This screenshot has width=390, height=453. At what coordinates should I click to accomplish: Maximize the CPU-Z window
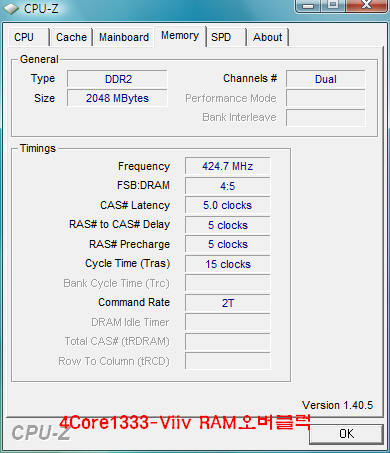click(x=333, y=5)
